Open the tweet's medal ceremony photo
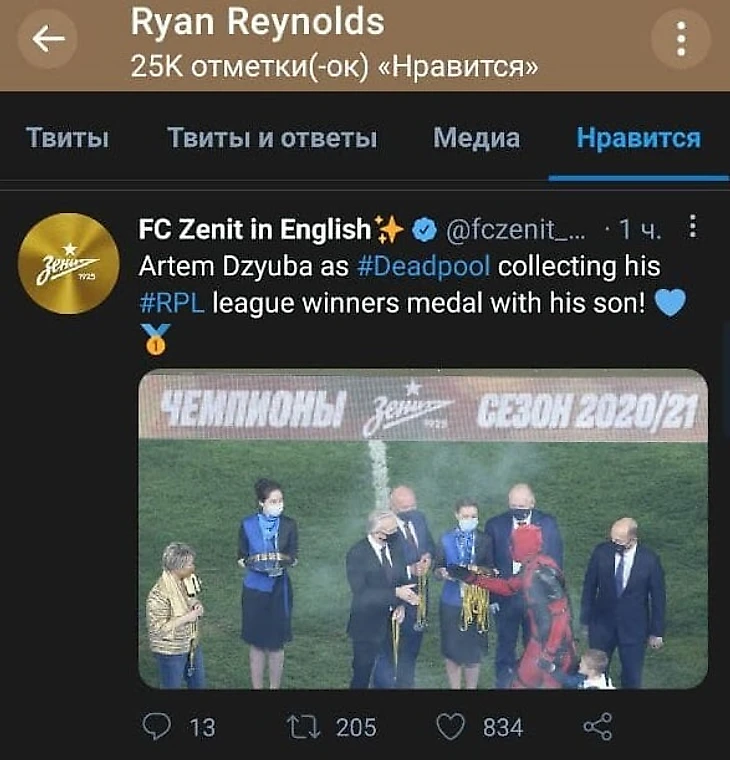Screen dimensions: 730x760 click(x=423, y=529)
